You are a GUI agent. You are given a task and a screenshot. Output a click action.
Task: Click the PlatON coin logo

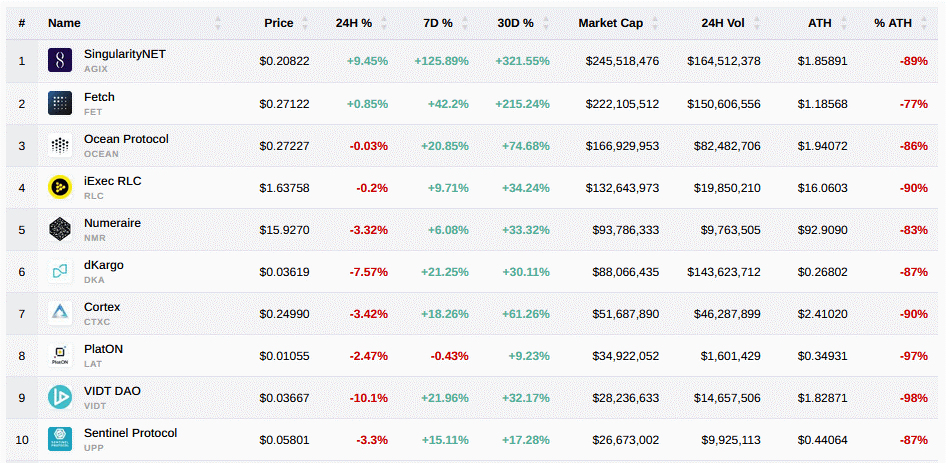(60, 356)
